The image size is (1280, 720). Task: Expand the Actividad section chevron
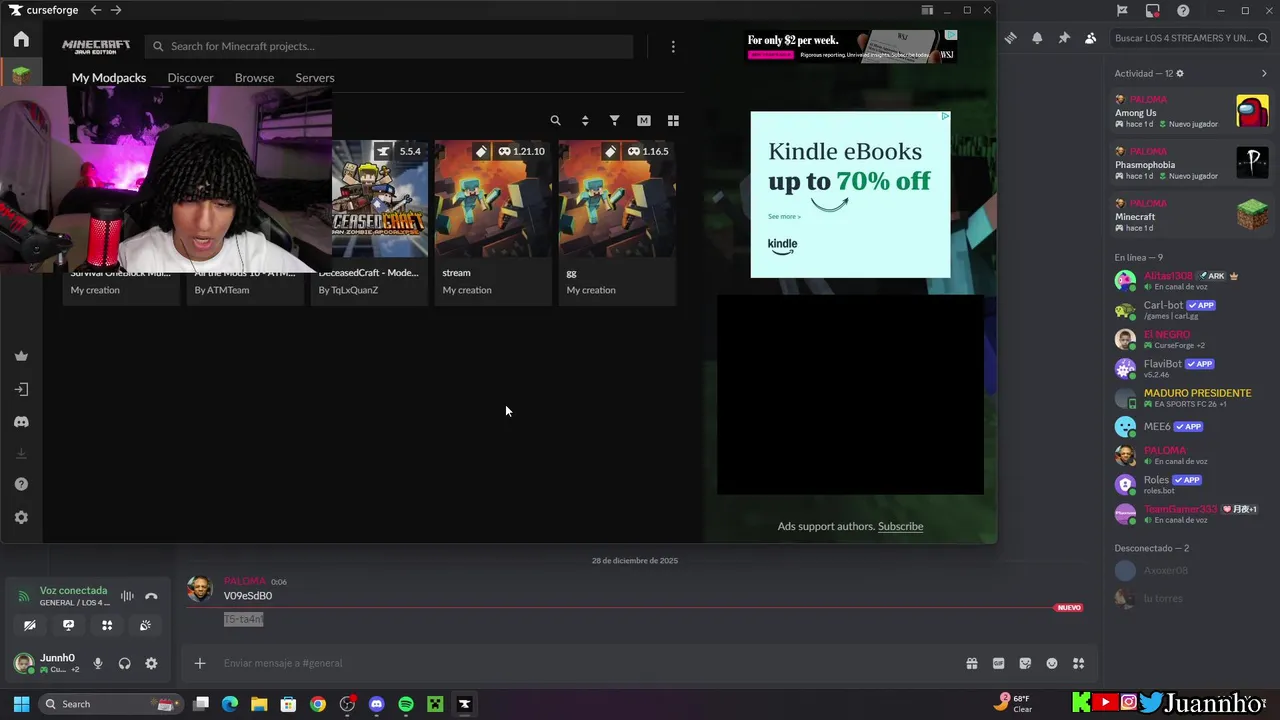click(x=1264, y=73)
